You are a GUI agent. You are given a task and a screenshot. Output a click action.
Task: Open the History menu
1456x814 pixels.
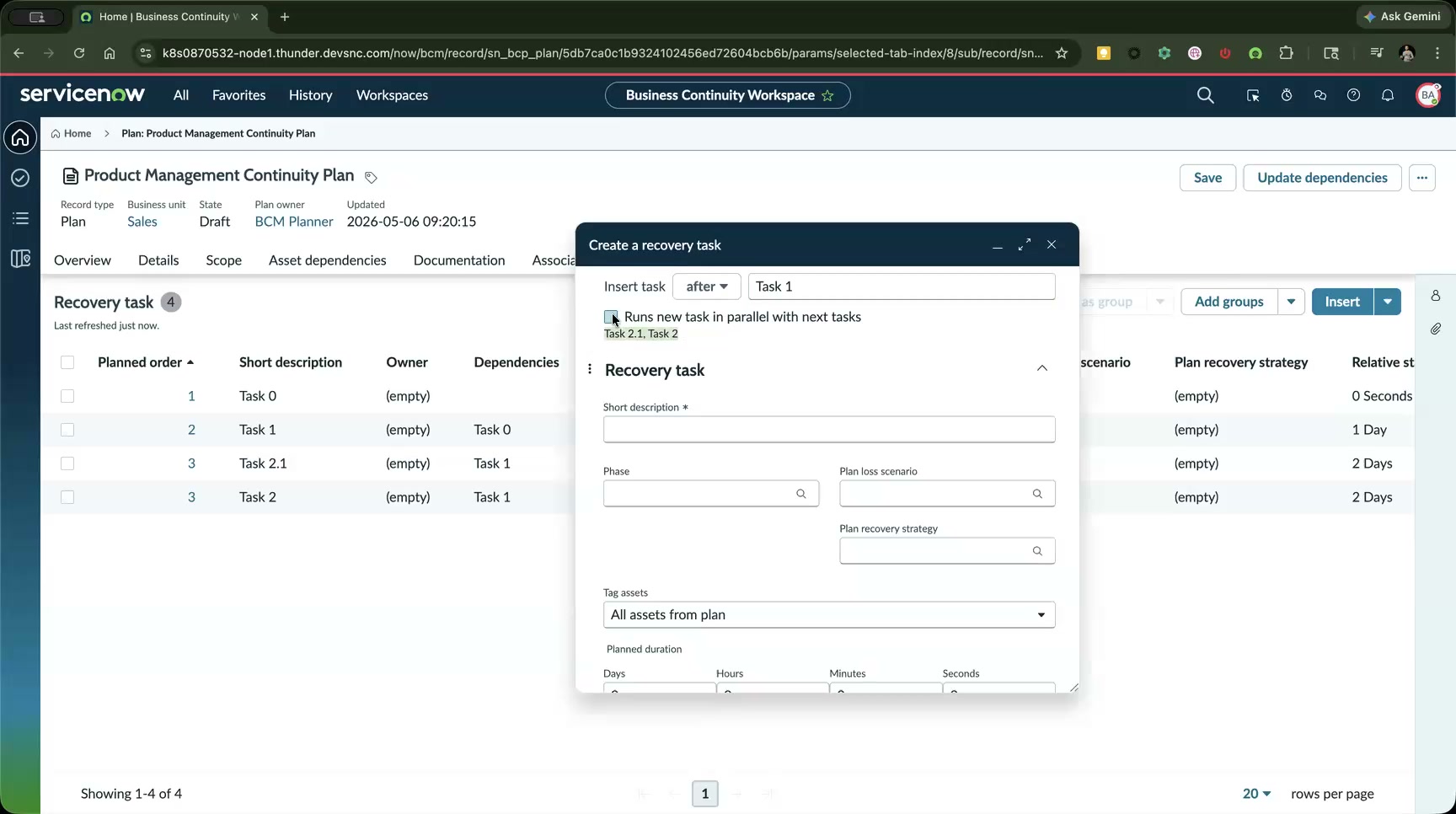pyautogui.click(x=310, y=95)
